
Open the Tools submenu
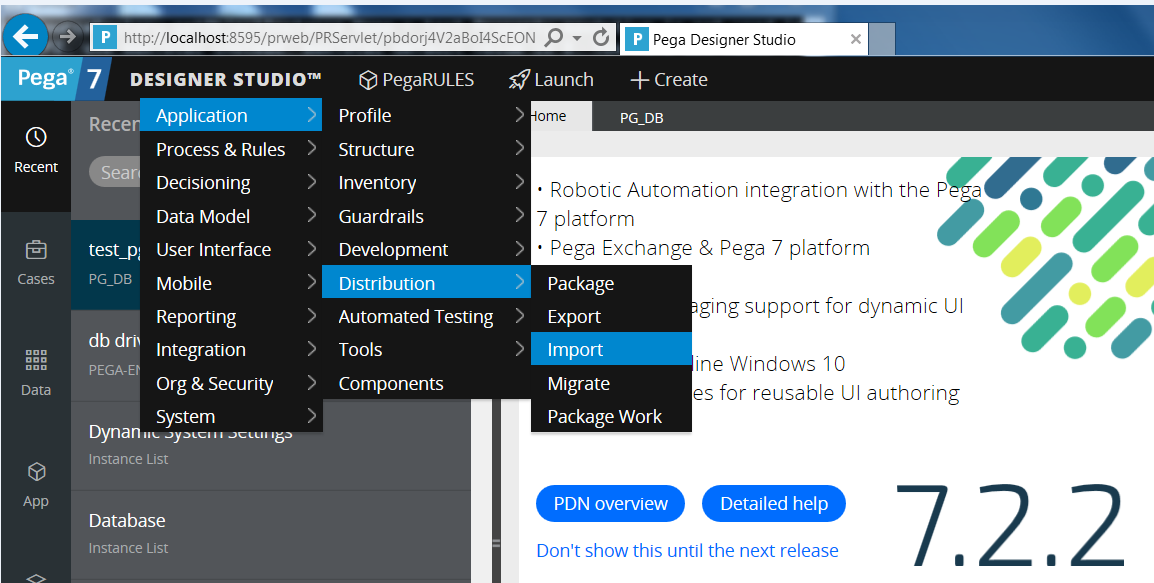pyautogui.click(x=426, y=350)
